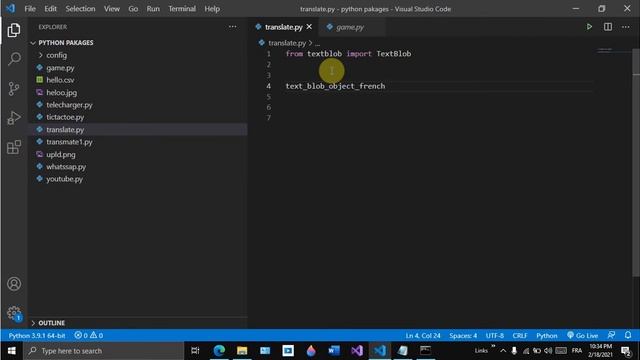Image resolution: width=640 pixels, height=360 pixels.
Task: Open the File menu
Action: point(30,9)
